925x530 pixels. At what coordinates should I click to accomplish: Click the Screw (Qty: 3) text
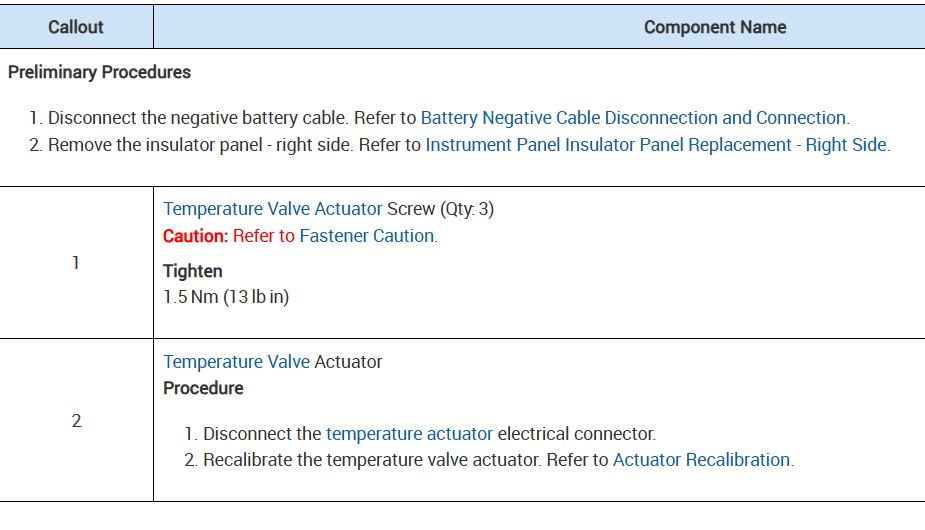440,209
